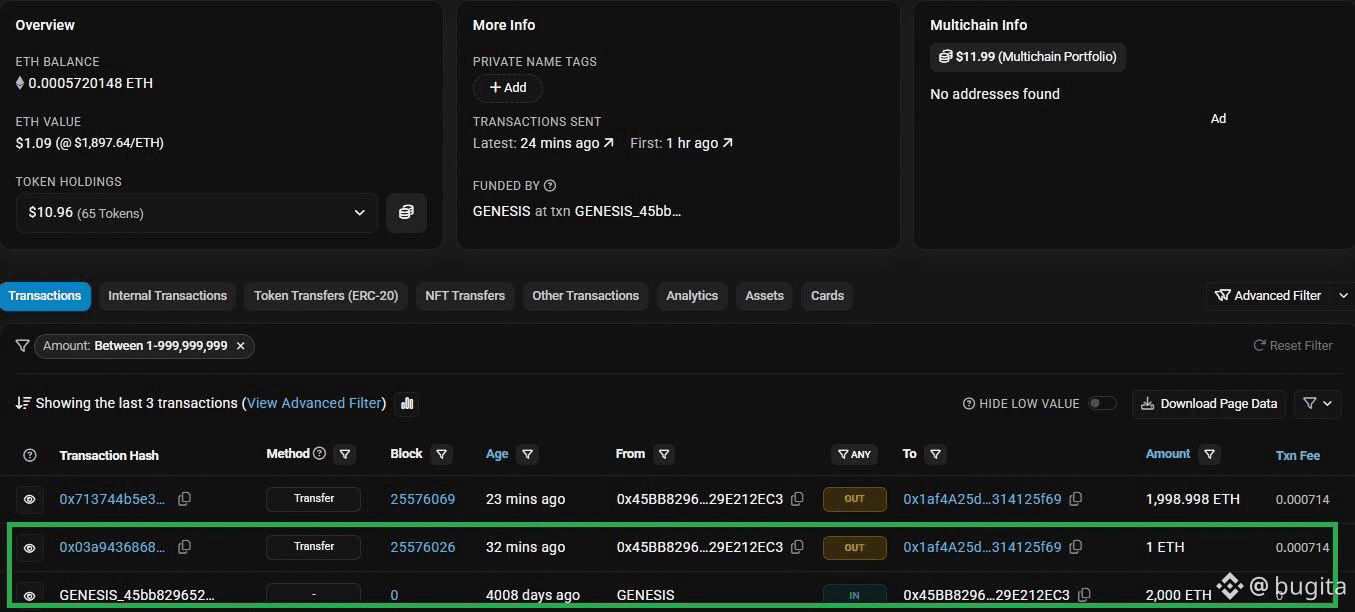Viewport: 1355px width, 612px height.
Task: Remove the Amount Between filter chip
Action: [x=240, y=346]
